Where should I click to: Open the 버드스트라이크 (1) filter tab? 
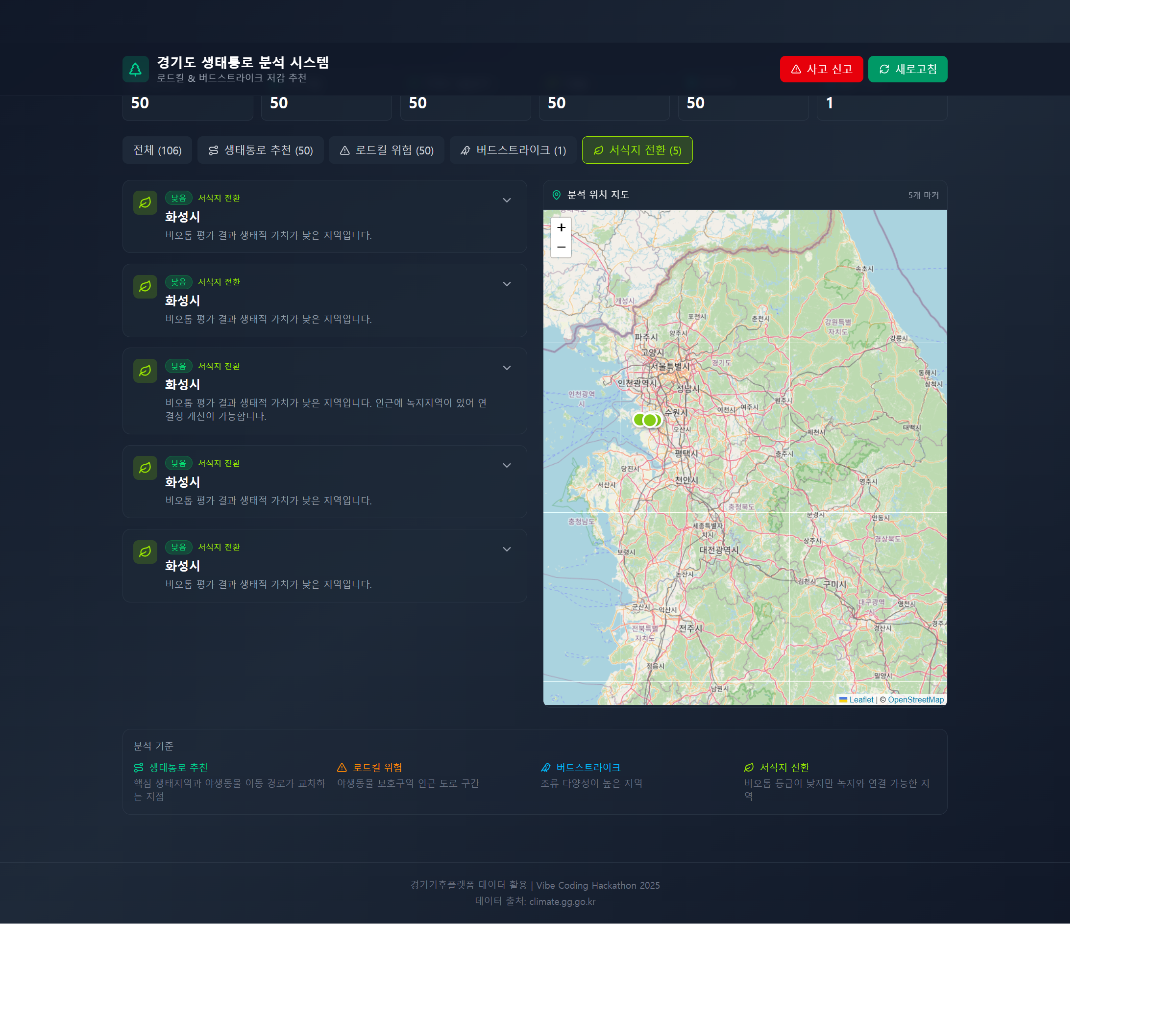[x=513, y=150]
